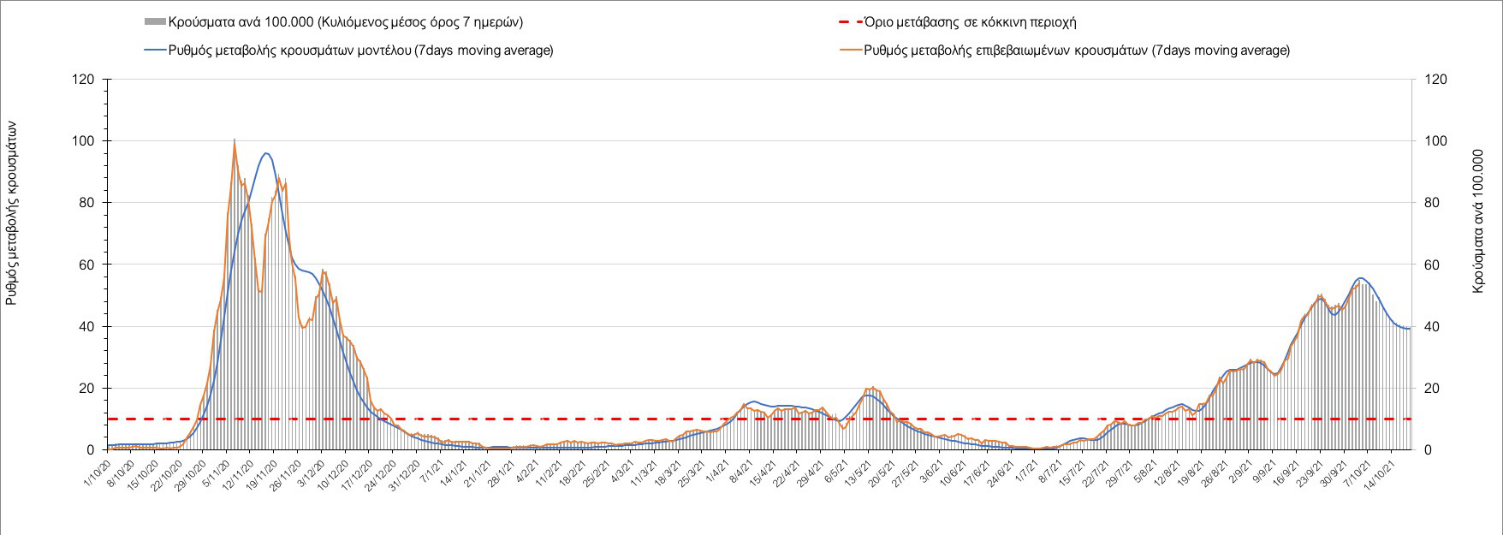Screen dimensions: 1503x535
Task: Click the 1/4/21 date label on x-axis
Action: pos(716,472)
